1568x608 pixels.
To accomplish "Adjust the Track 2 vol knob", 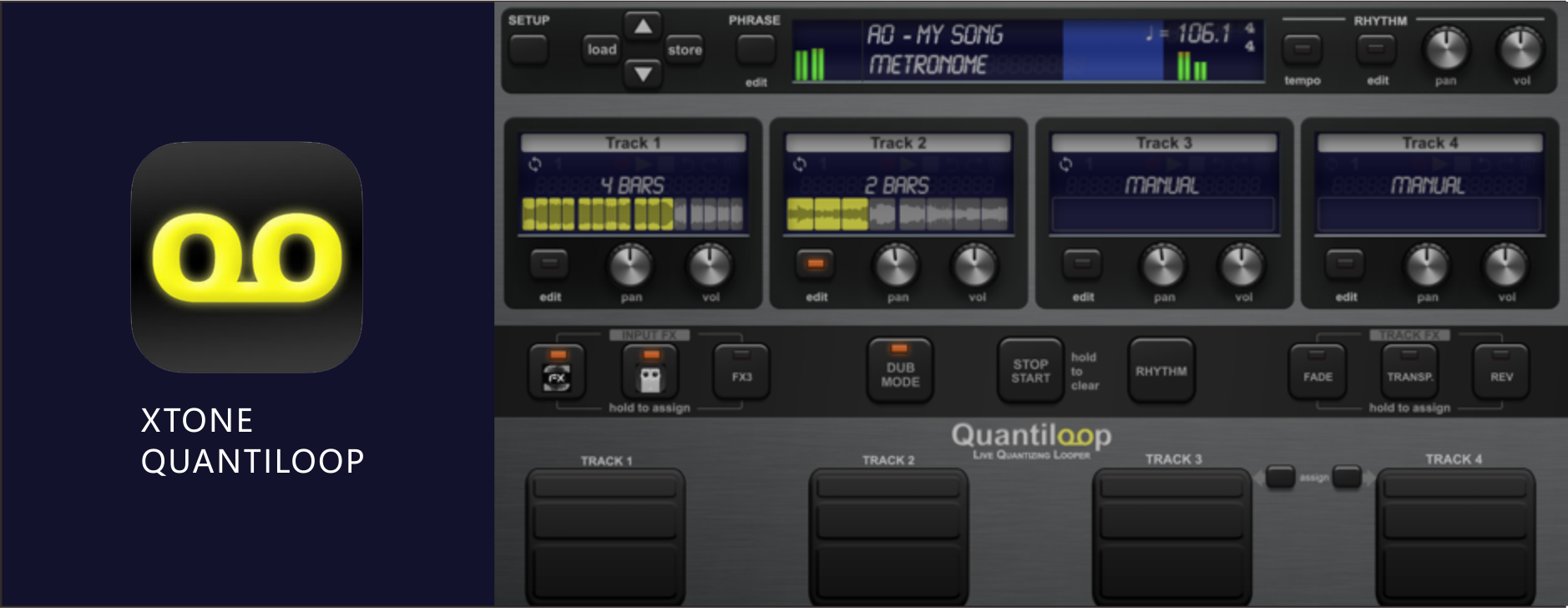I will 975,265.
